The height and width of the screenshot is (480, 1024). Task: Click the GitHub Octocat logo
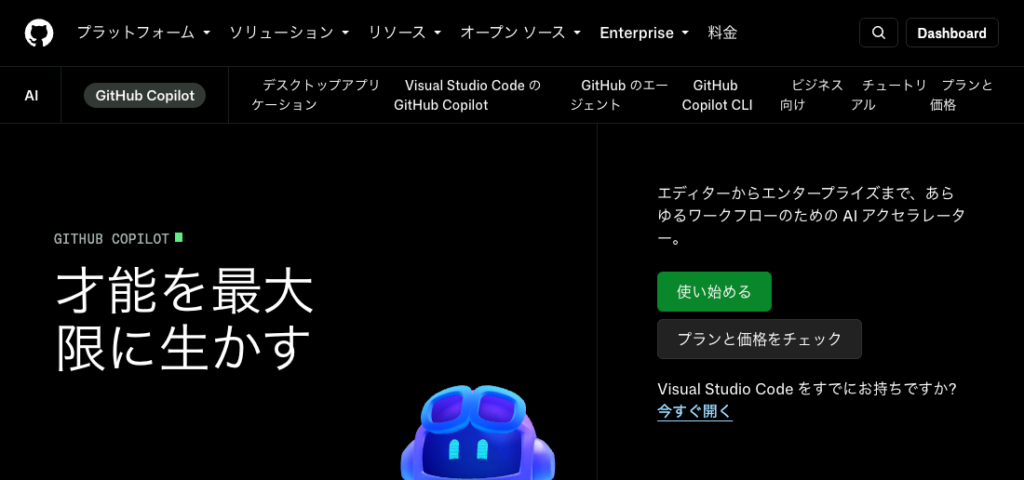[x=39, y=33]
